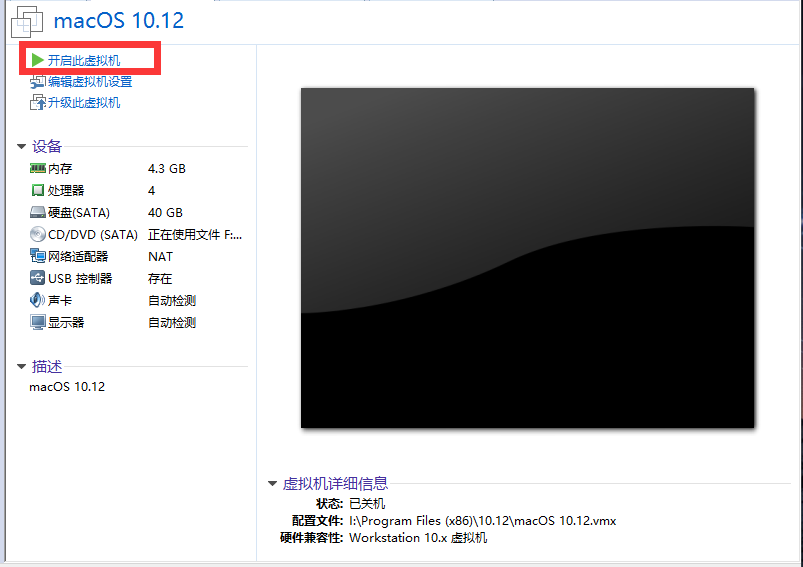Image resolution: width=803 pixels, height=567 pixels.
Task: Click the display (显示器) monitor icon
Action: pos(37,322)
